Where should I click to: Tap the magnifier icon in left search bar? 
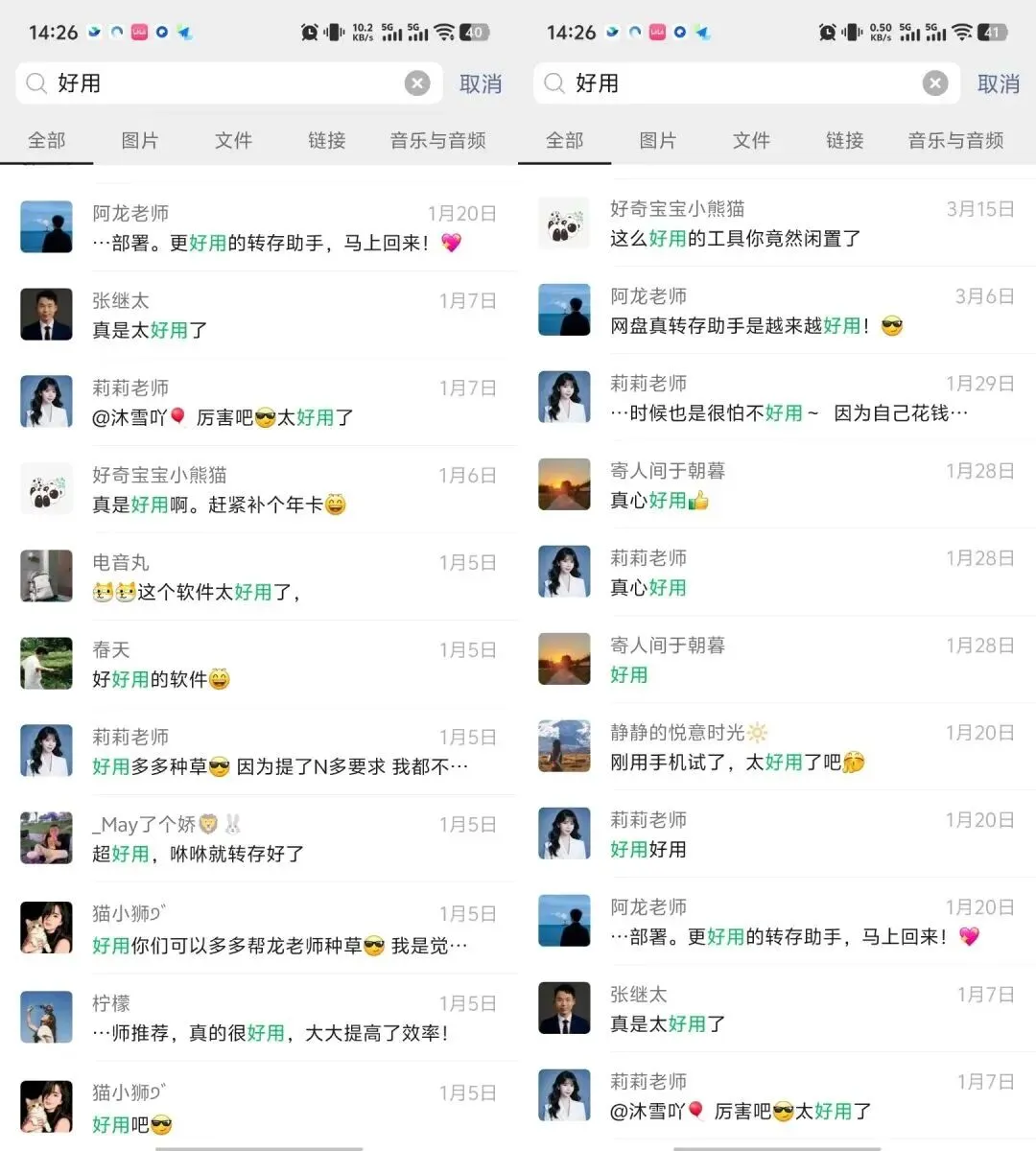[36, 83]
